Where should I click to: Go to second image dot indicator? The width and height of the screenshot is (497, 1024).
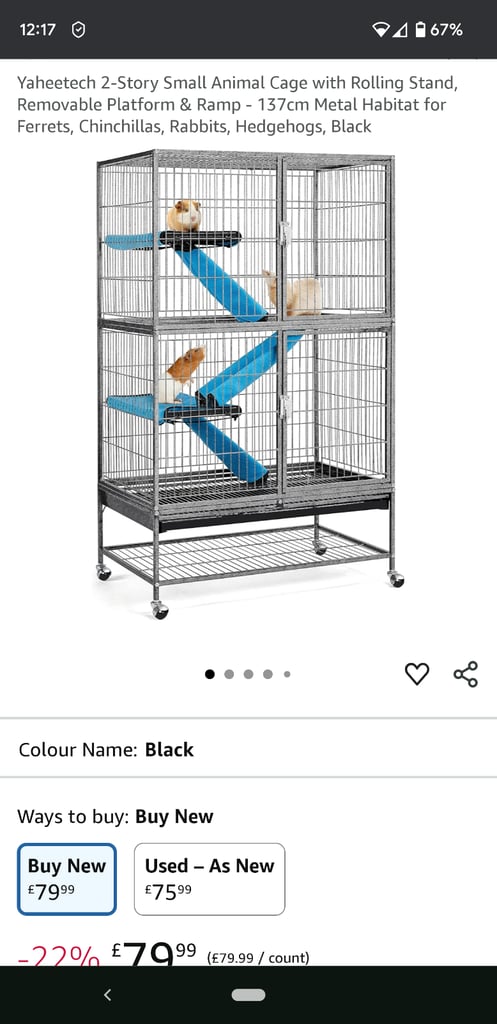(x=229, y=674)
